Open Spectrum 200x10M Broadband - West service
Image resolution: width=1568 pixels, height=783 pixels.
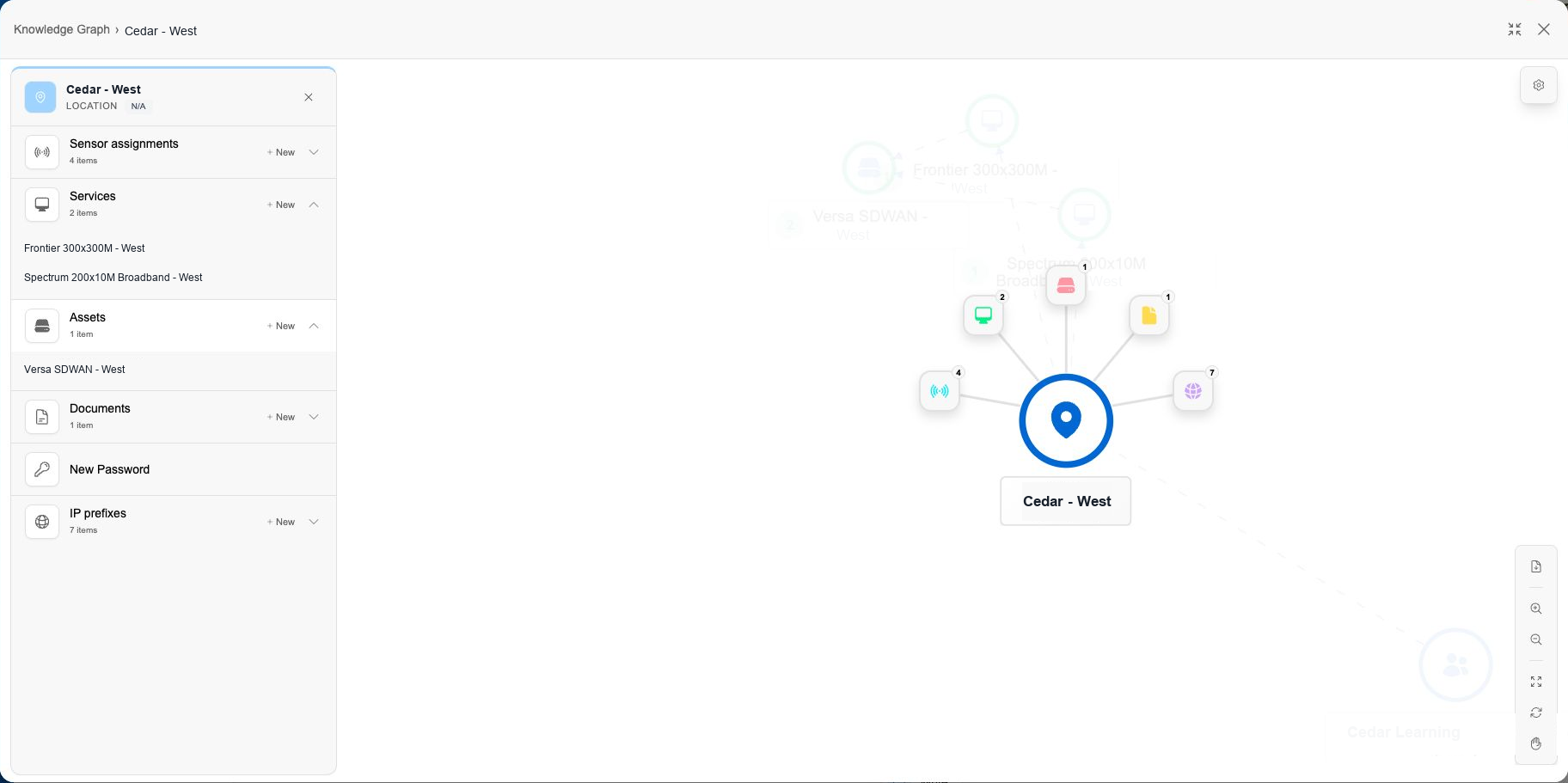click(113, 278)
